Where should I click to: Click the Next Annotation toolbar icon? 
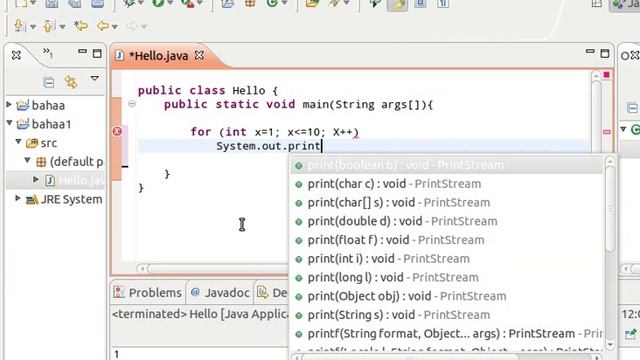(18, 26)
